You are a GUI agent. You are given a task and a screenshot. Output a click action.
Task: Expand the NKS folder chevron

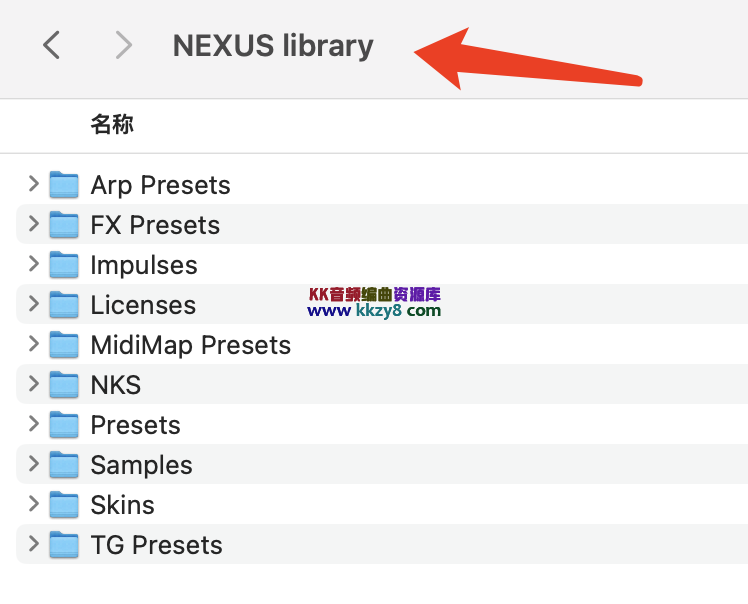pyautogui.click(x=33, y=384)
